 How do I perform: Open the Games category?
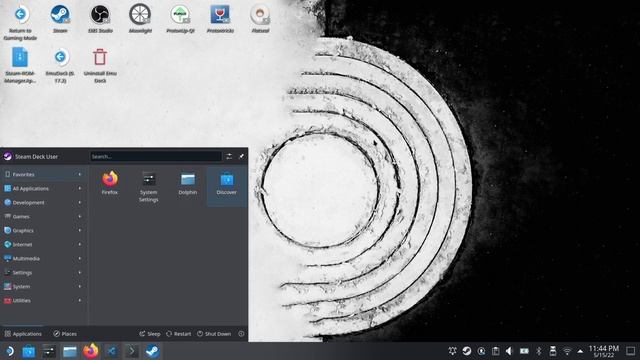[43, 217]
